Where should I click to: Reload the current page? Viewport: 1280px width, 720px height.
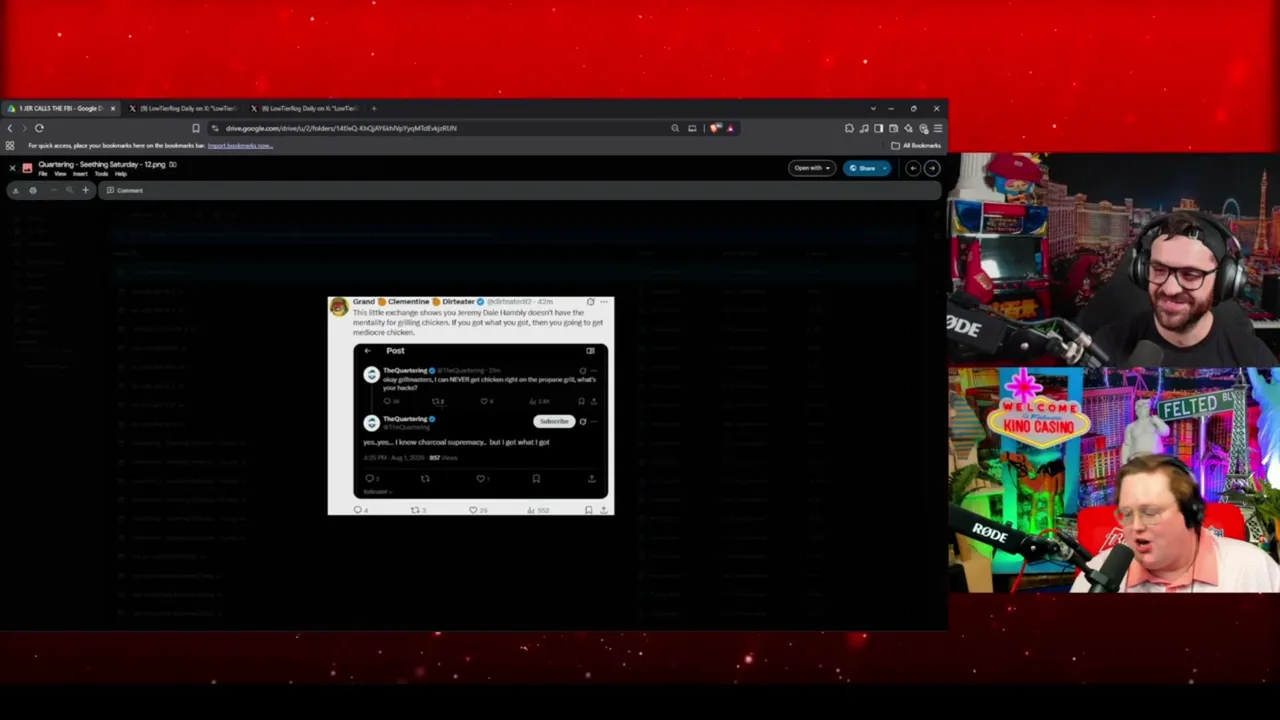point(39,128)
